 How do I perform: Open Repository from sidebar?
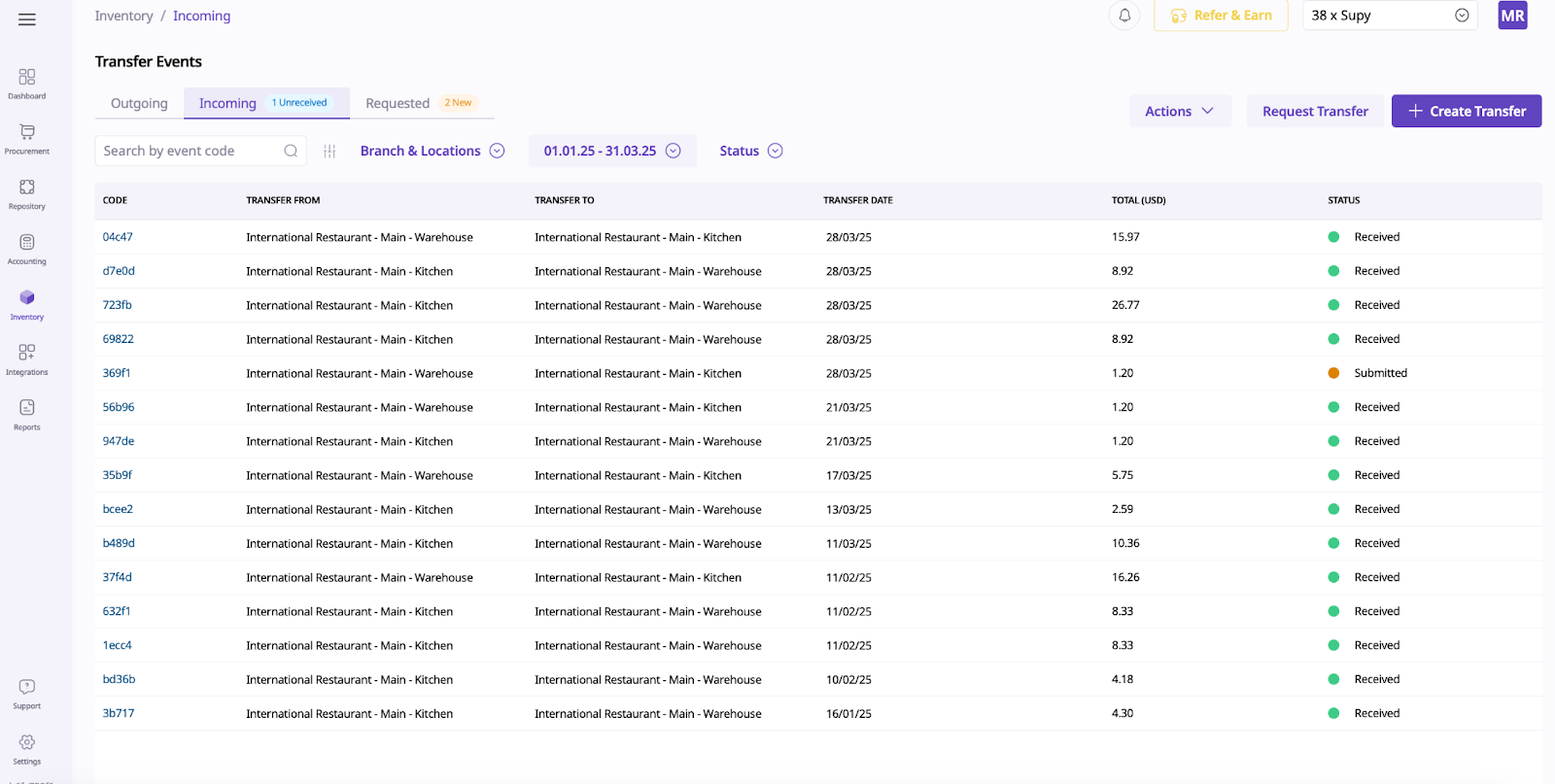pos(27,193)
